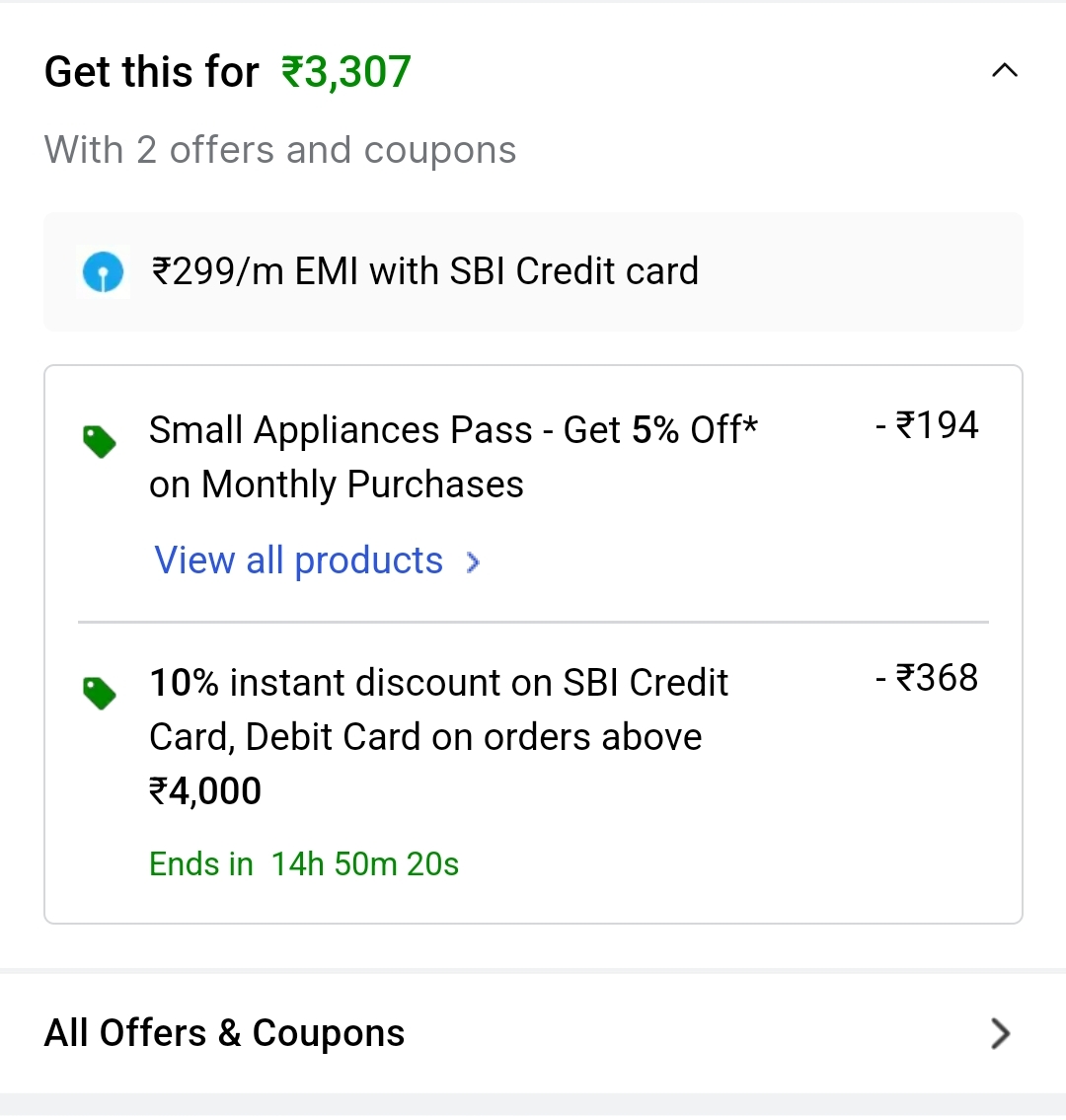Tap the green ₹3,307 offer price

tap(346, 72)
